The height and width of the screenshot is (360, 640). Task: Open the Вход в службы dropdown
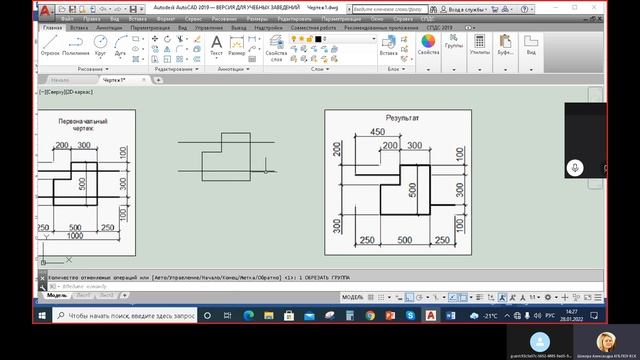pos(467,9)
